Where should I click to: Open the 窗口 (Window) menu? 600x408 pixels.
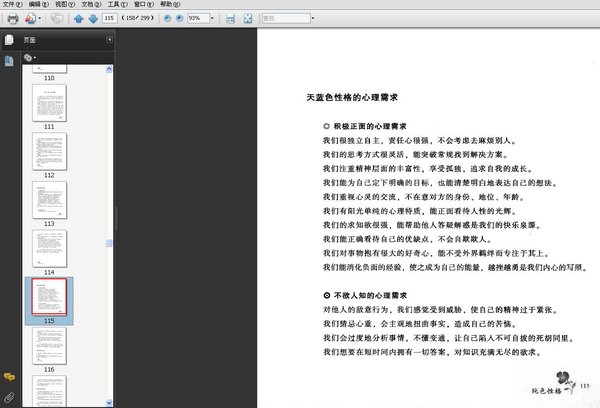(144, 4)
